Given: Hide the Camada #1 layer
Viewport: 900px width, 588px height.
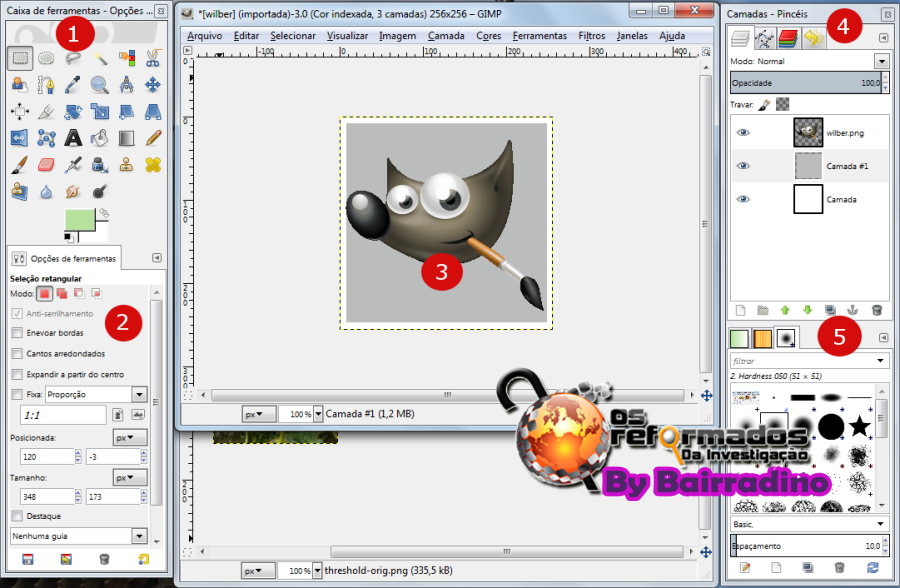Looking at the screenshot, I should (x=743, y=166).
